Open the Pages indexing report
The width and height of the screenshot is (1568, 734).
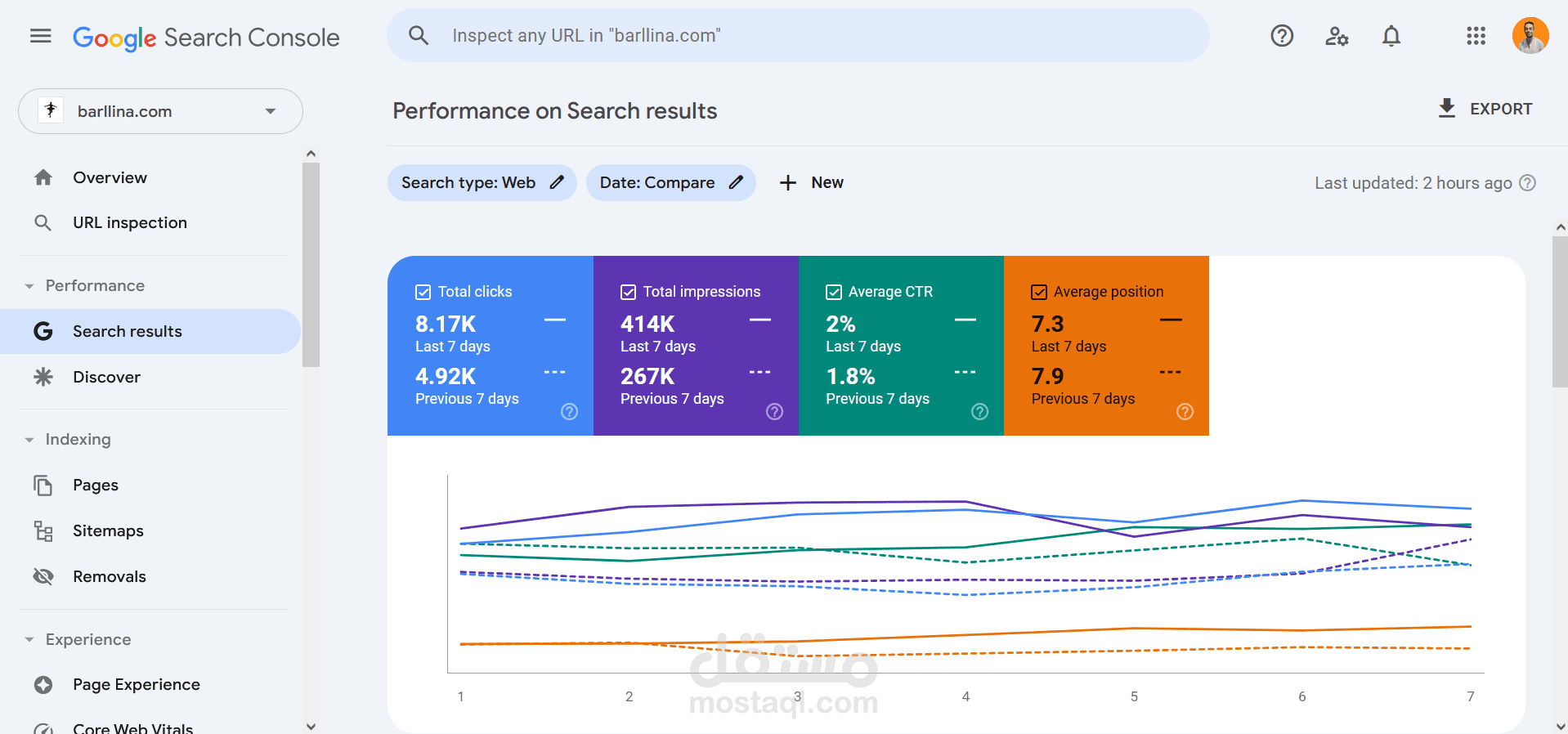point(150,485)
